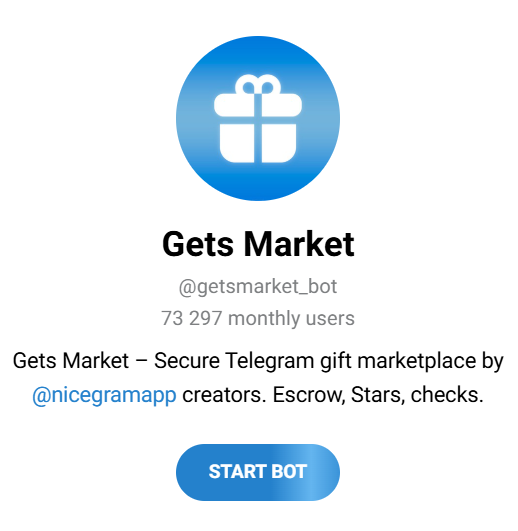
Task: Click the START BOT button
Action: coord(258,472)
